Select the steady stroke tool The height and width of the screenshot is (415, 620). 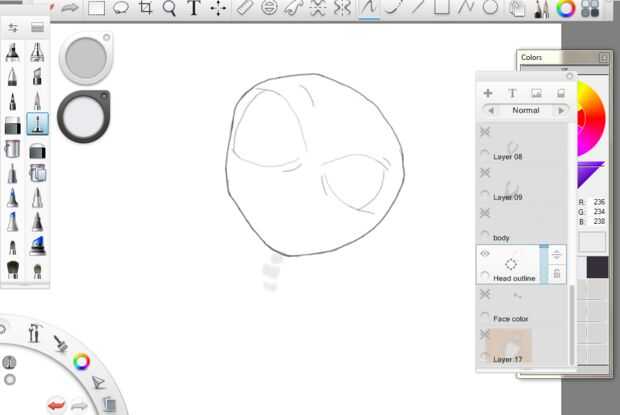pyautogui.click(x=368, y=8)
